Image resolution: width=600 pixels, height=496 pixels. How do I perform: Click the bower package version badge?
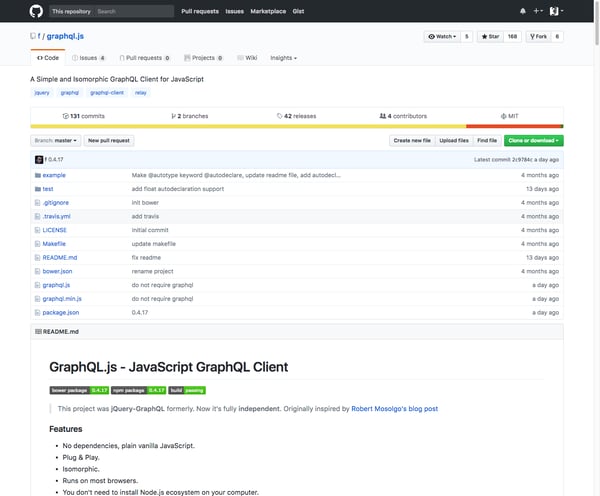click(79, 390)
